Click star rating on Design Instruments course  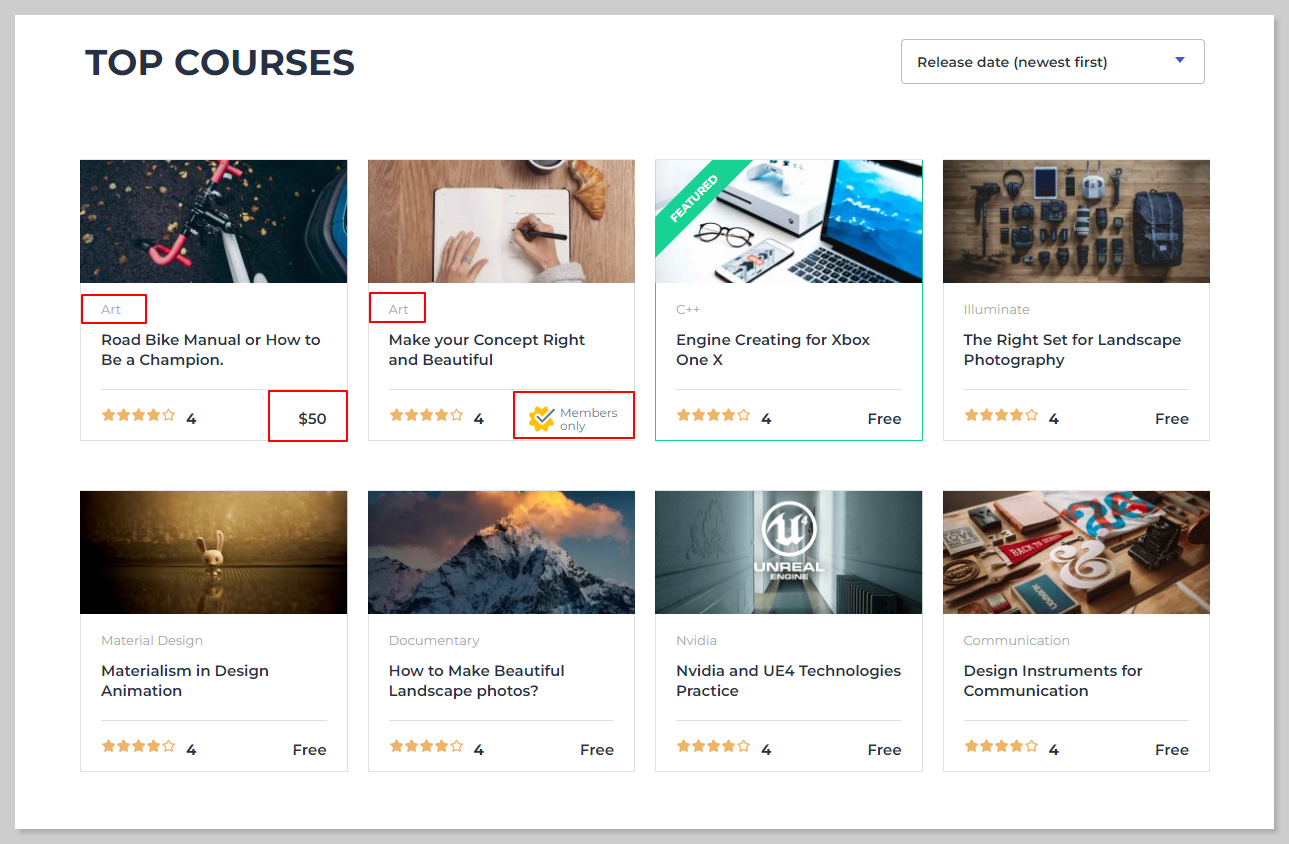(1001, 746)
